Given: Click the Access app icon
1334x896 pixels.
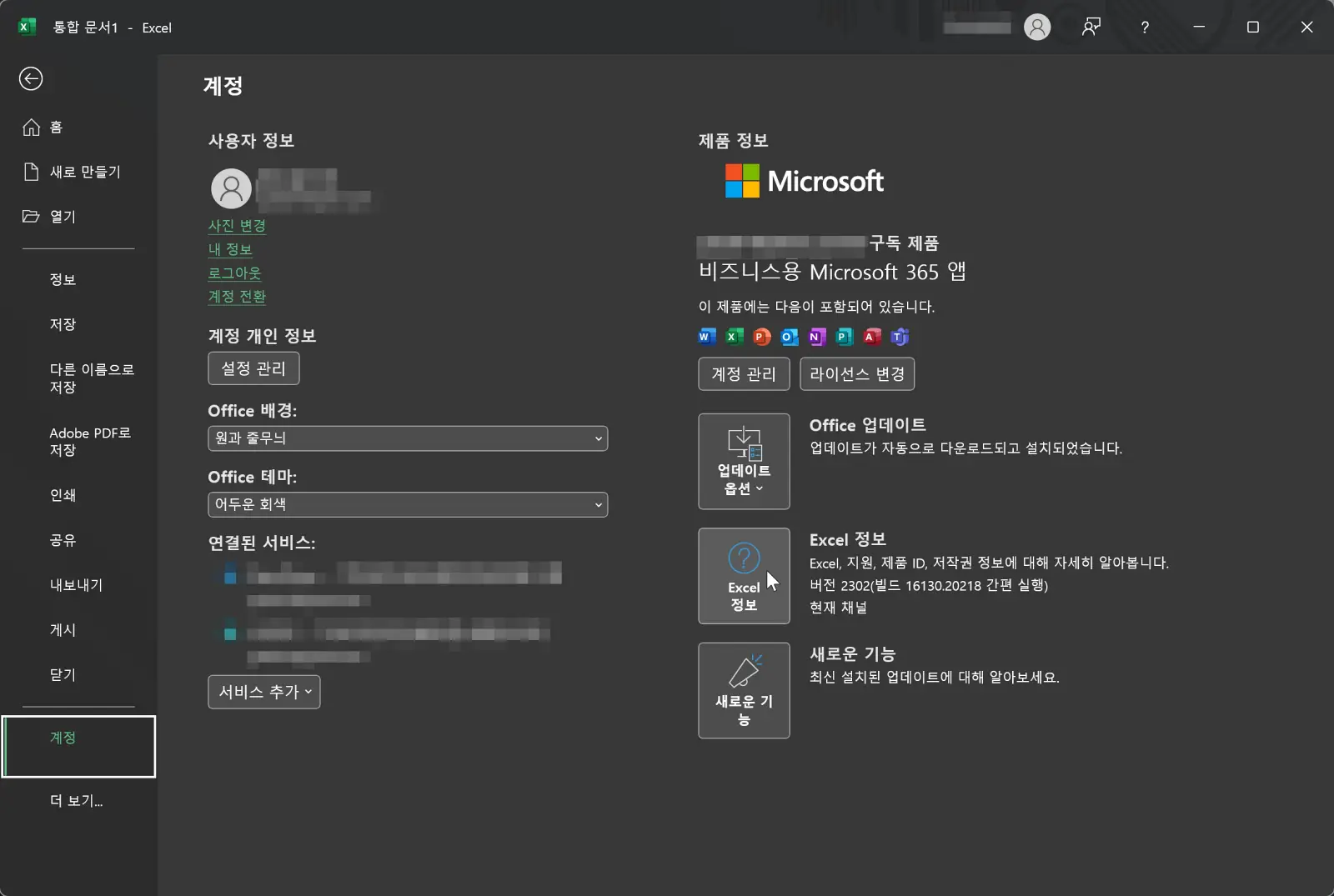Looking at the screenshot, I should pyautogui.click(x=872, y=337).
